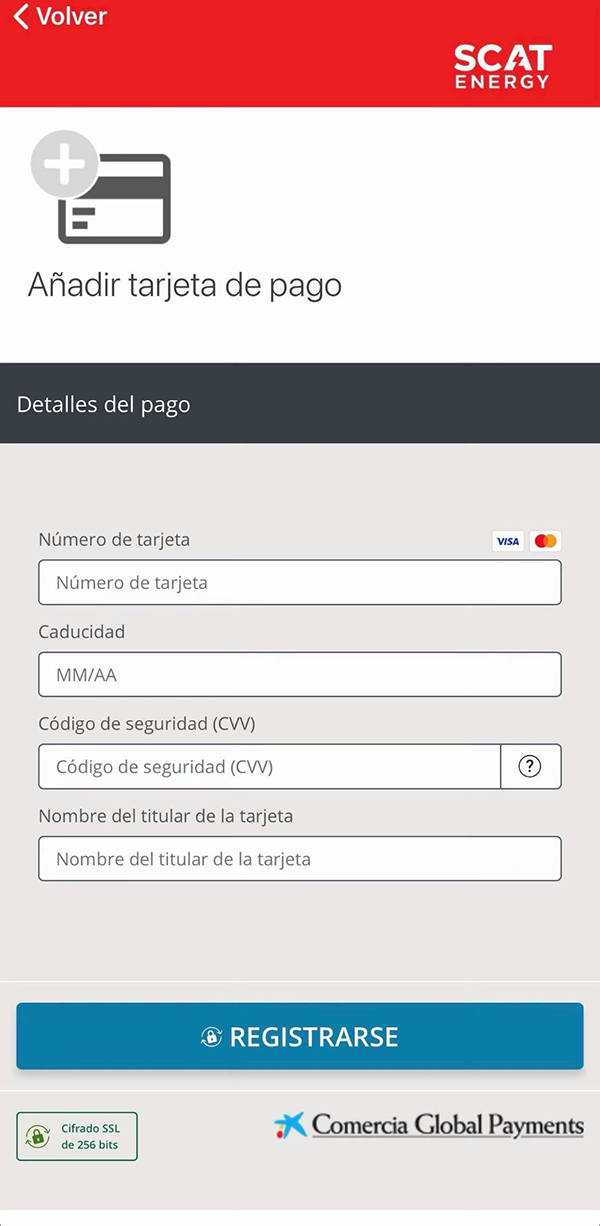
Task: Click the Caducidad field label
Action: (82, 632)
